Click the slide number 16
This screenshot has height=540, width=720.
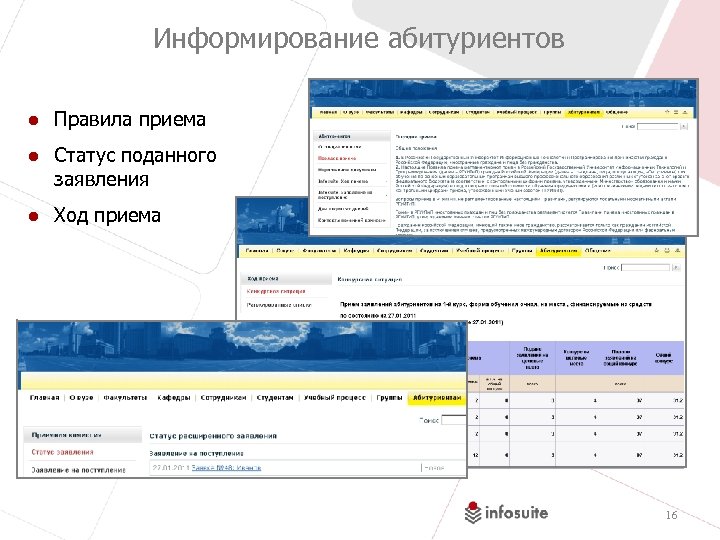(x=671, y=515)
